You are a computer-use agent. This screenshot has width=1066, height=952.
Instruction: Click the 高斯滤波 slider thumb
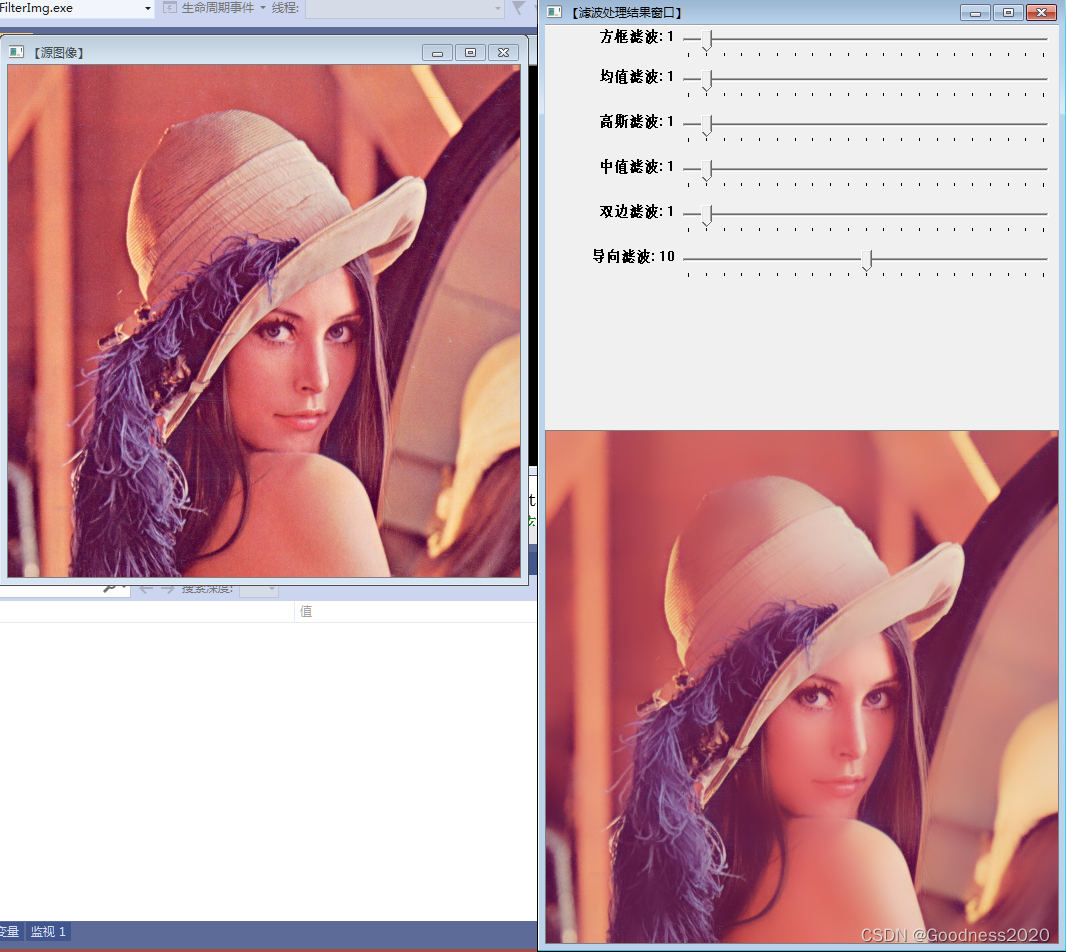[707, 125]
